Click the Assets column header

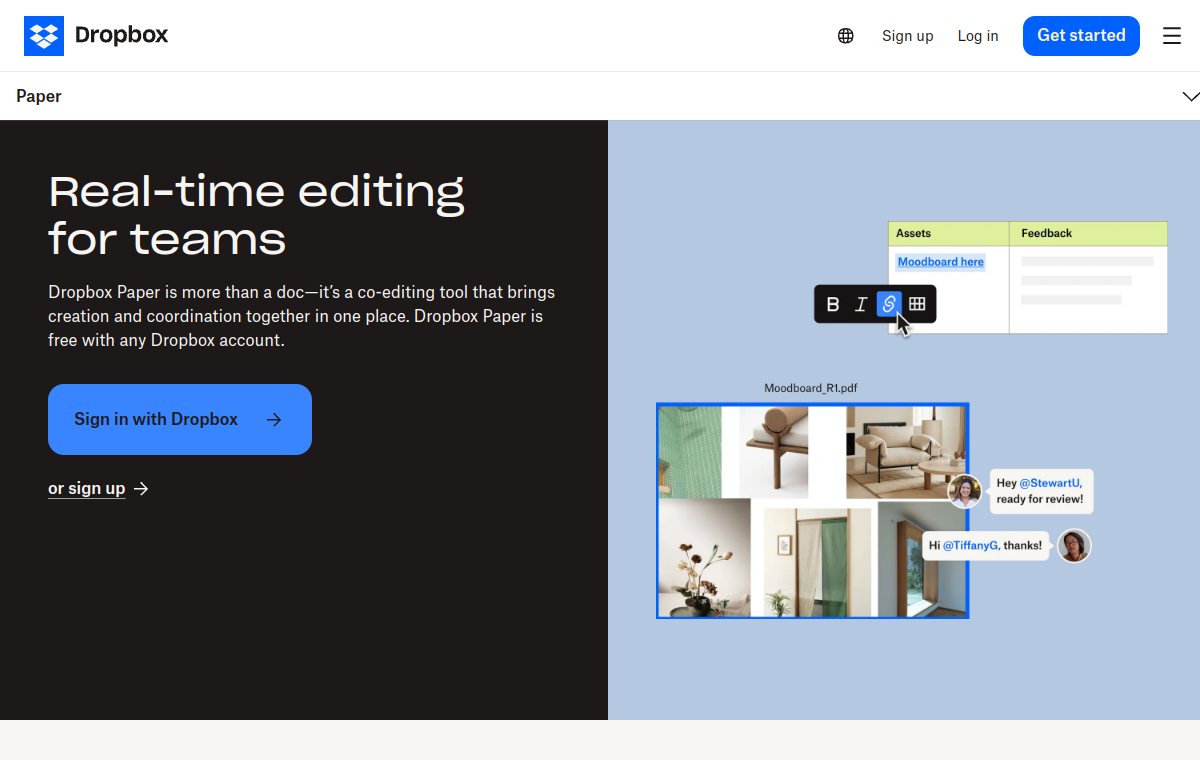(x=949, y=233)
